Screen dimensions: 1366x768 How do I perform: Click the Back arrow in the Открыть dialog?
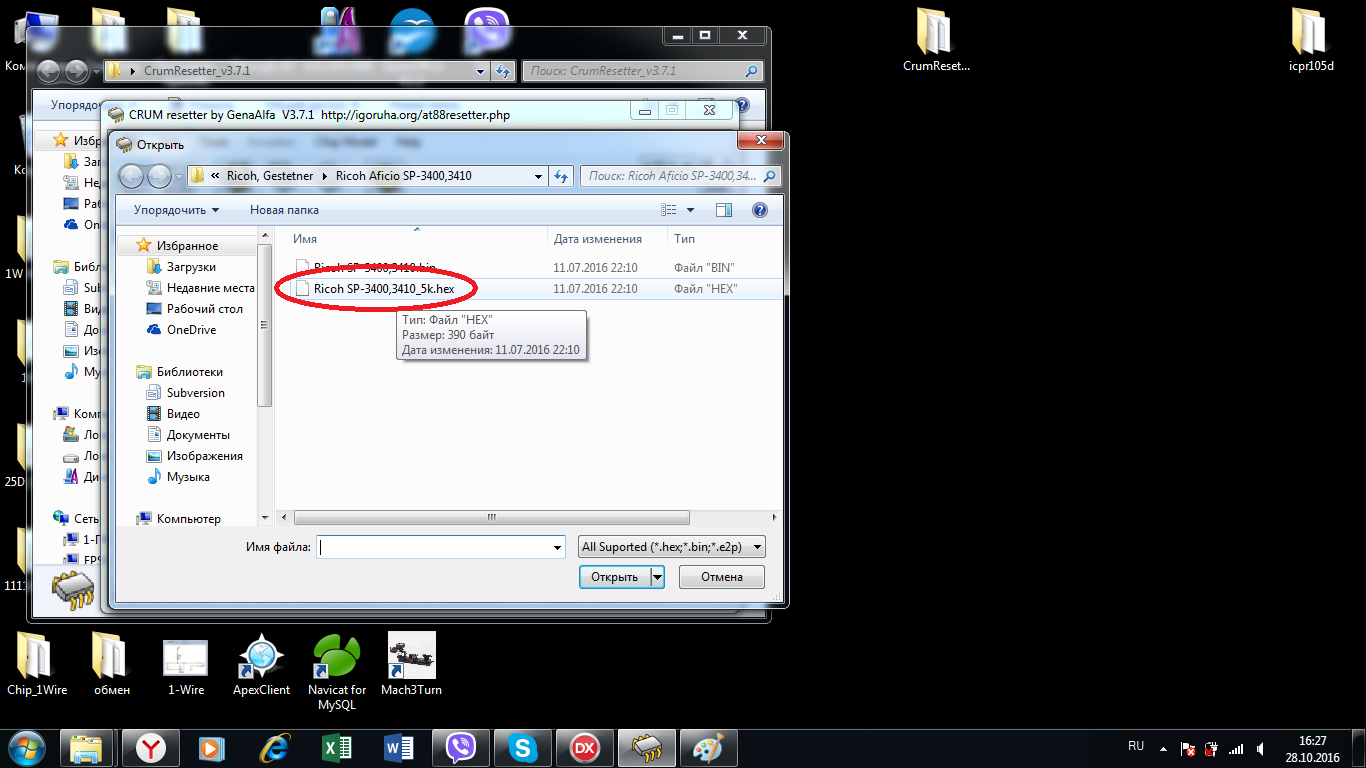point(131,176)
